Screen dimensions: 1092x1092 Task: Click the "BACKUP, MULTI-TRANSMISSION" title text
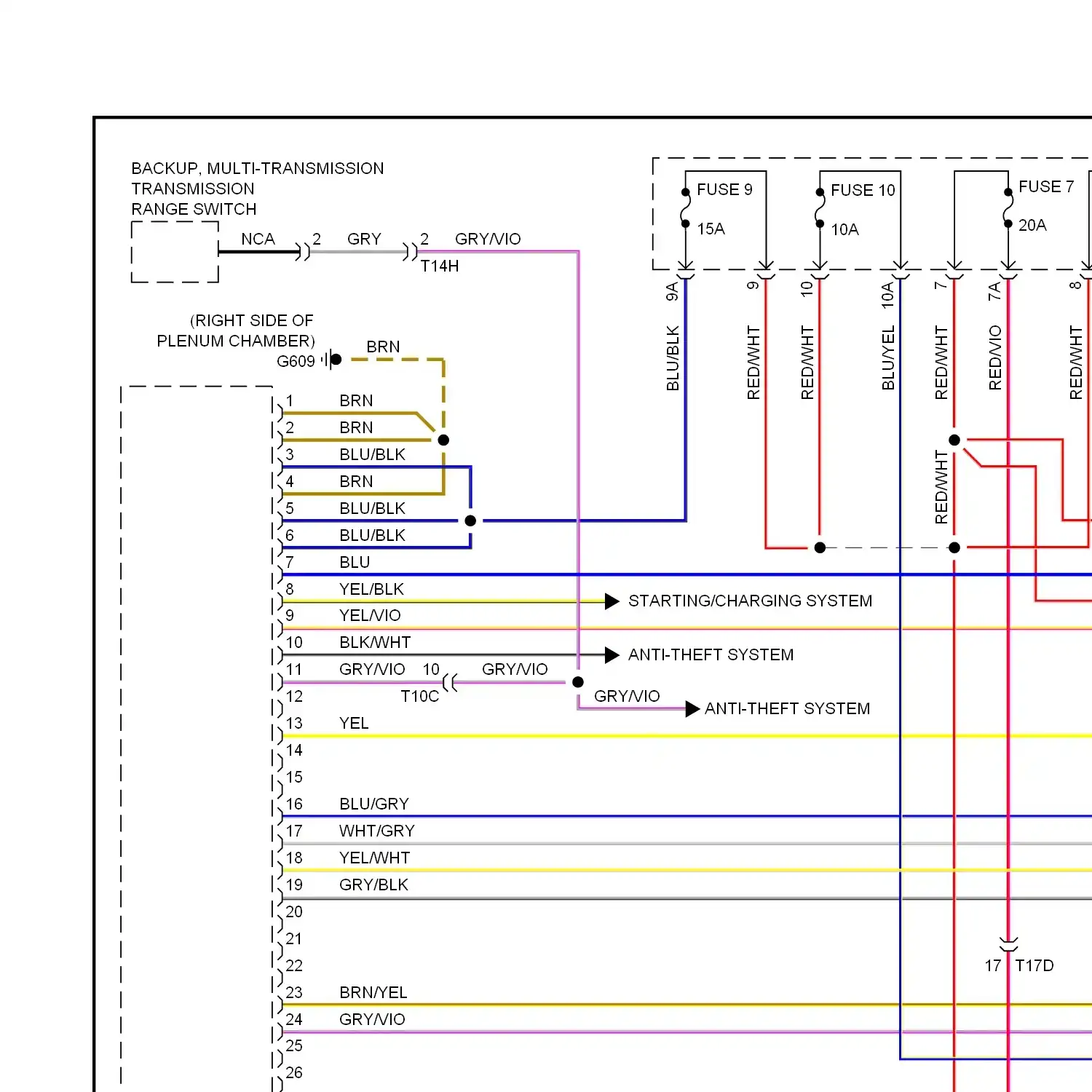coord(258,168)
